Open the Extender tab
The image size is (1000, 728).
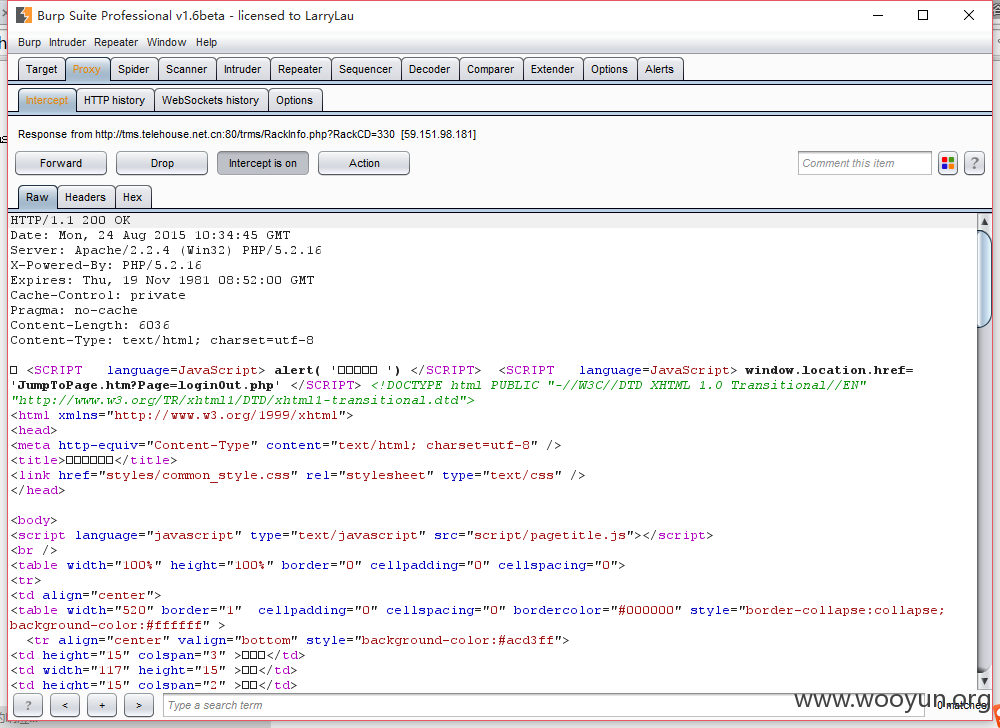coord(552,69)
